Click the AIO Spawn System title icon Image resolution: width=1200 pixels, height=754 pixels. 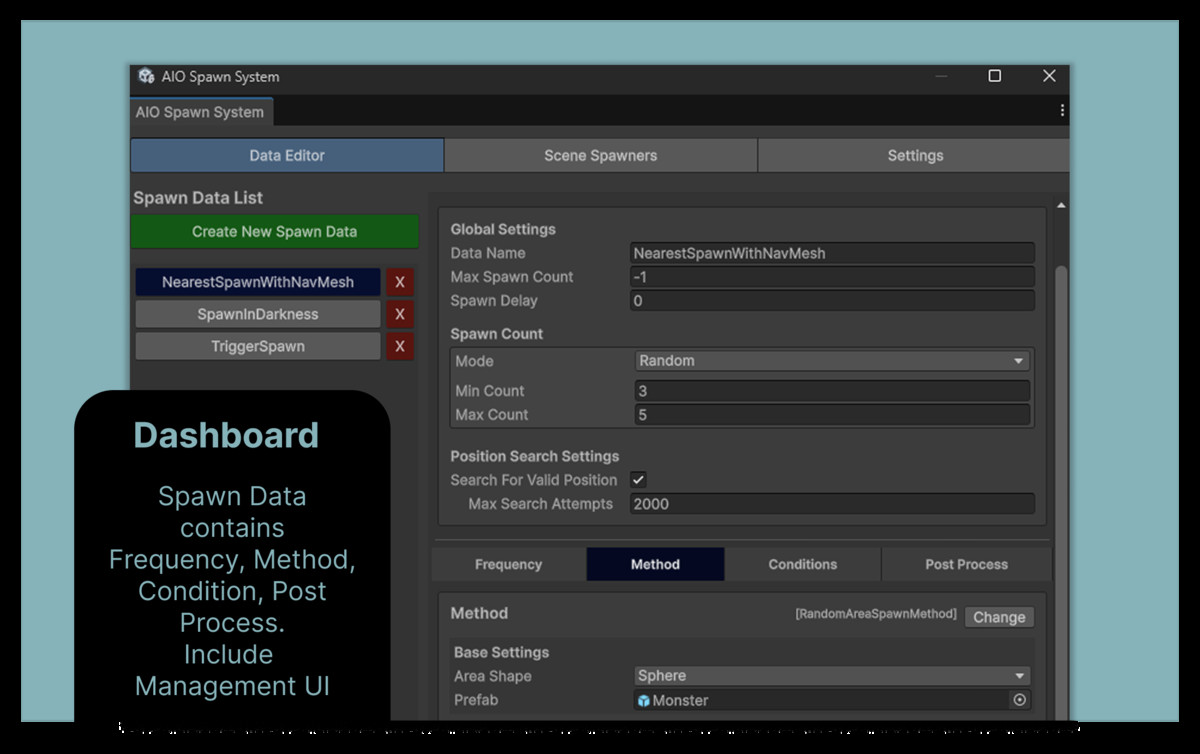[146, 76]
